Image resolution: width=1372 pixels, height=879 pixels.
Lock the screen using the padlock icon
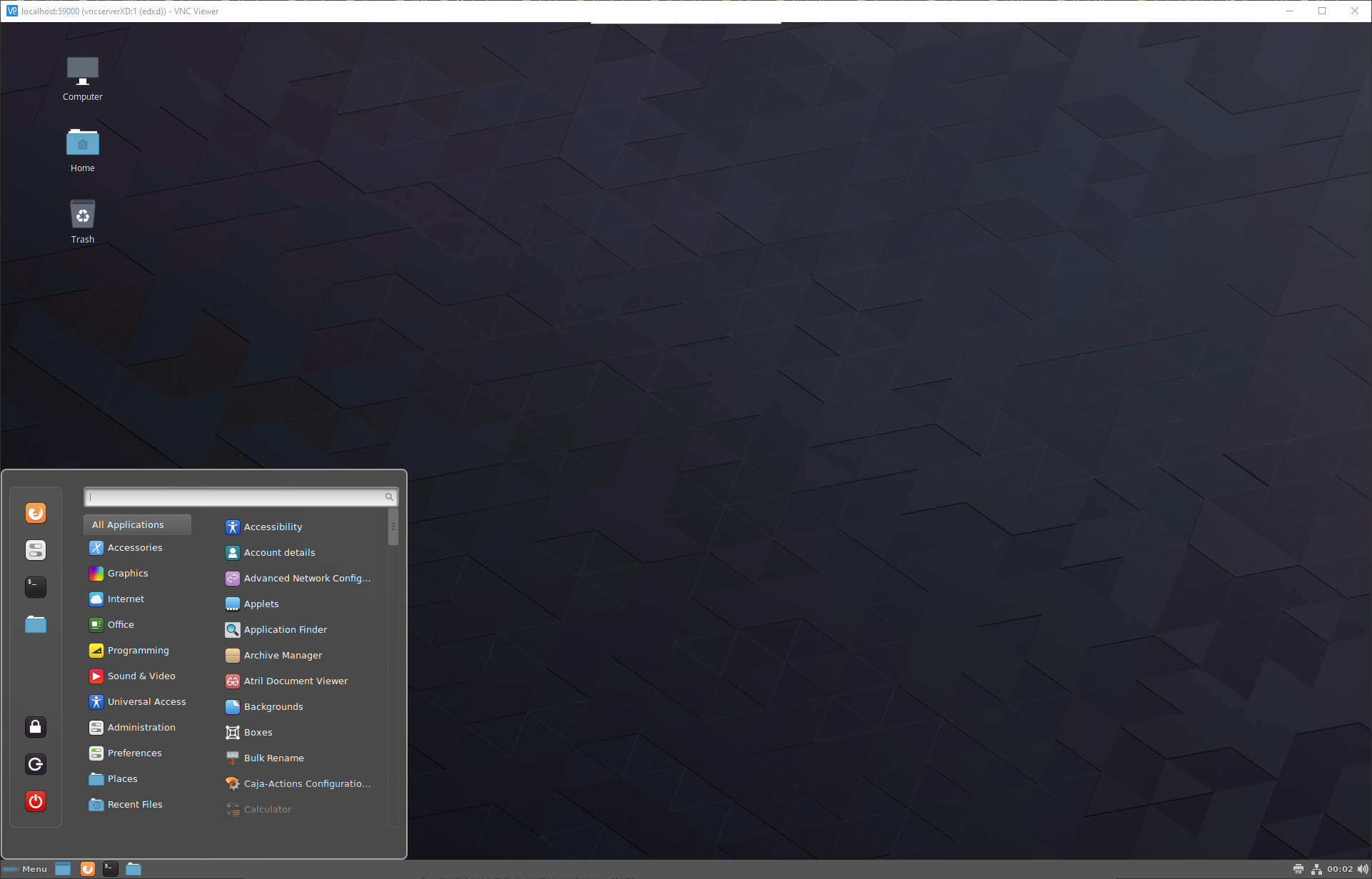pos(36,726)
